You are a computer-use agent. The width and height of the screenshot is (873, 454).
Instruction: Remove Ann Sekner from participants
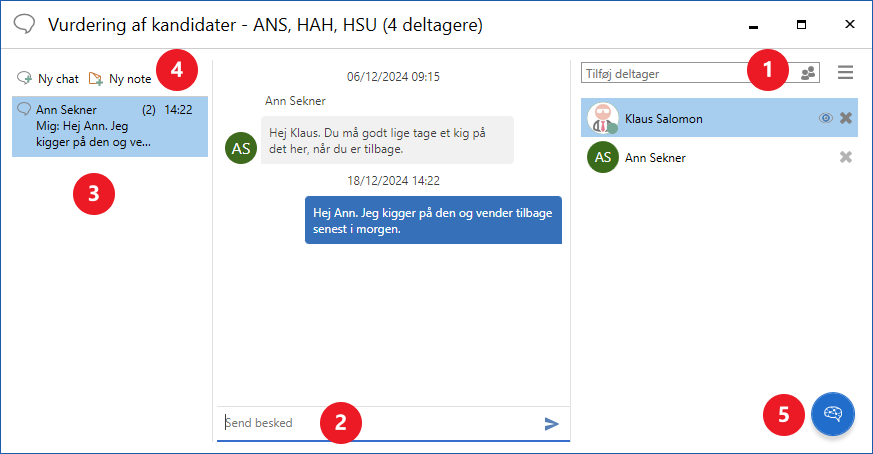pos(846,157)
